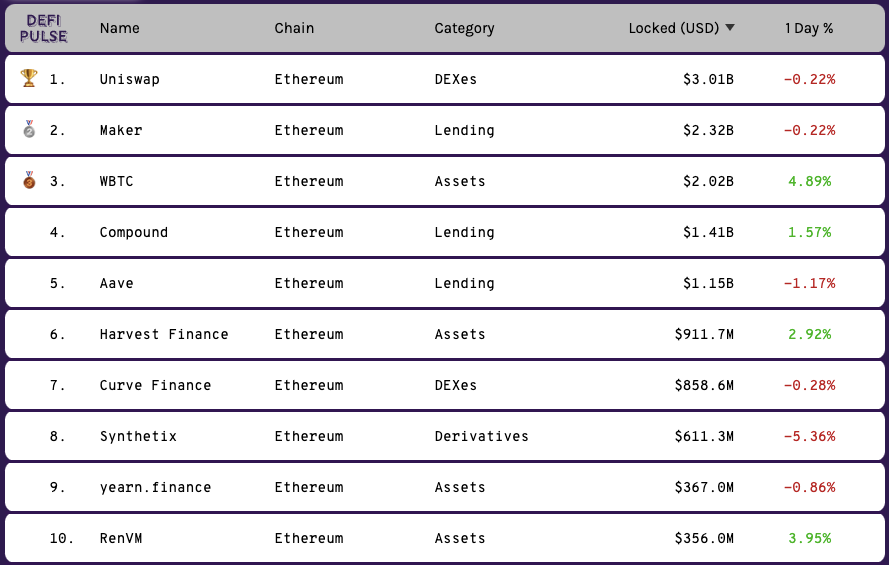Toggle the Locked (USD) sort arrow
Viewport: 889px width, 565px height.
[730, 28]
